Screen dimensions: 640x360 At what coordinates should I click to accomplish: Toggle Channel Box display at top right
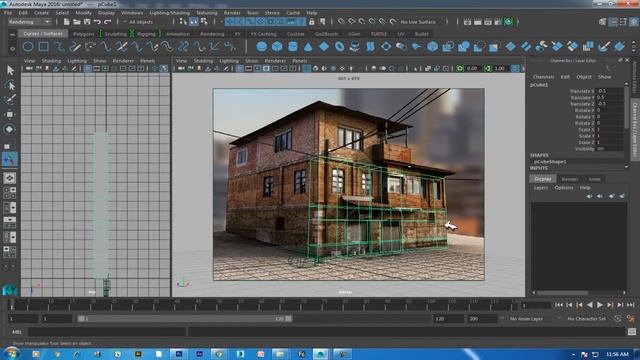coord(633,22)
